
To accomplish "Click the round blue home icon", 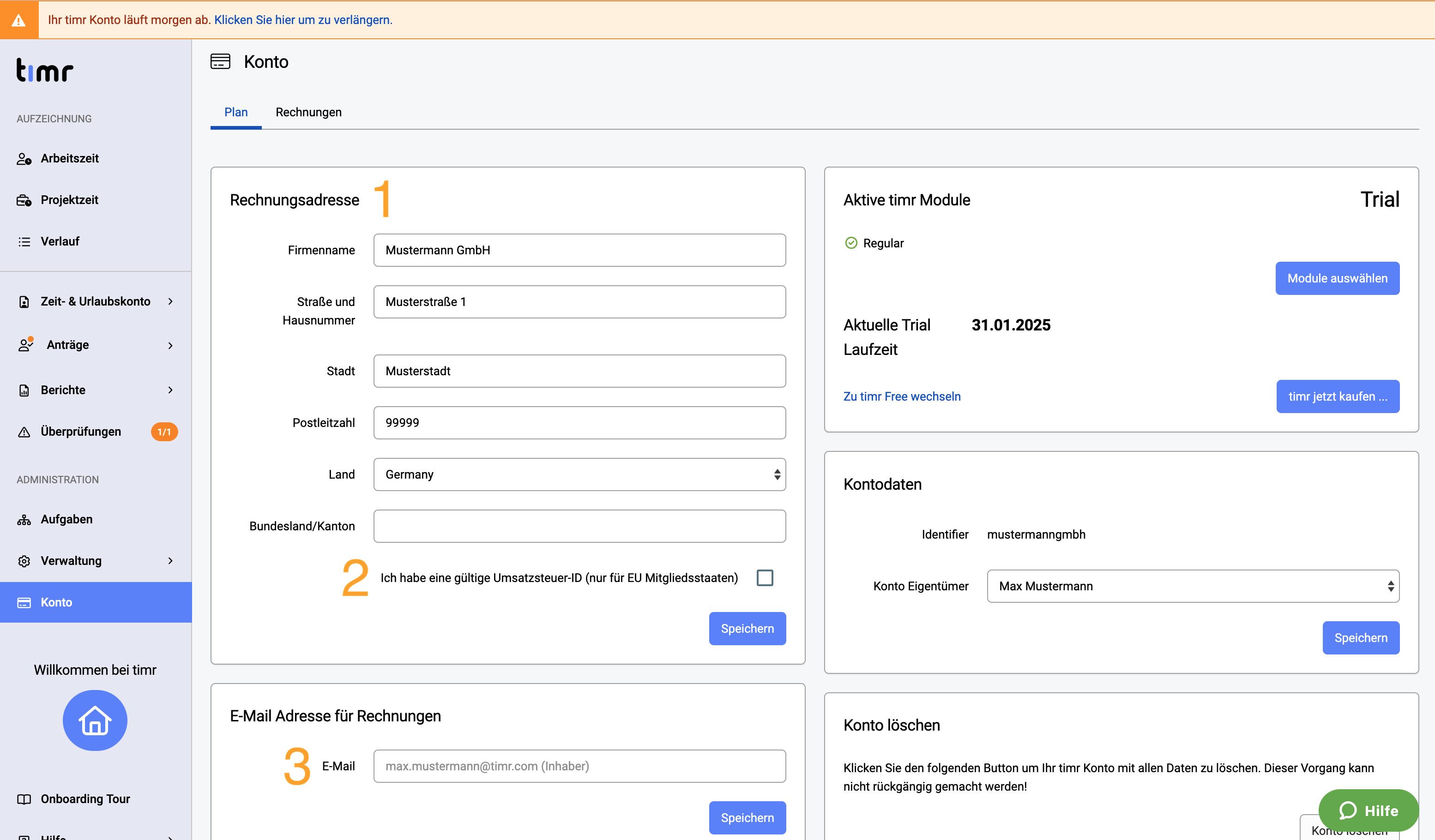I will (95, 720).
